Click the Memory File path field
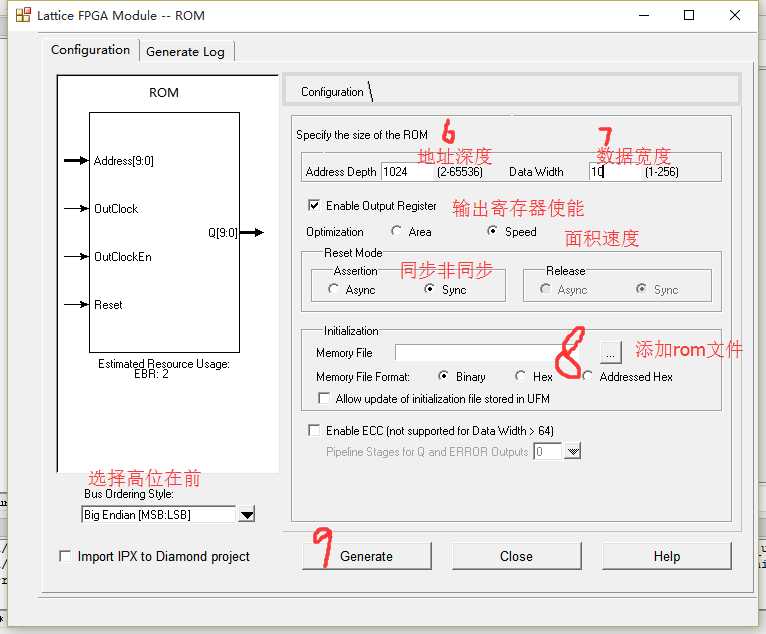This screenshot has height=634, width=766. tap(480, 353)
